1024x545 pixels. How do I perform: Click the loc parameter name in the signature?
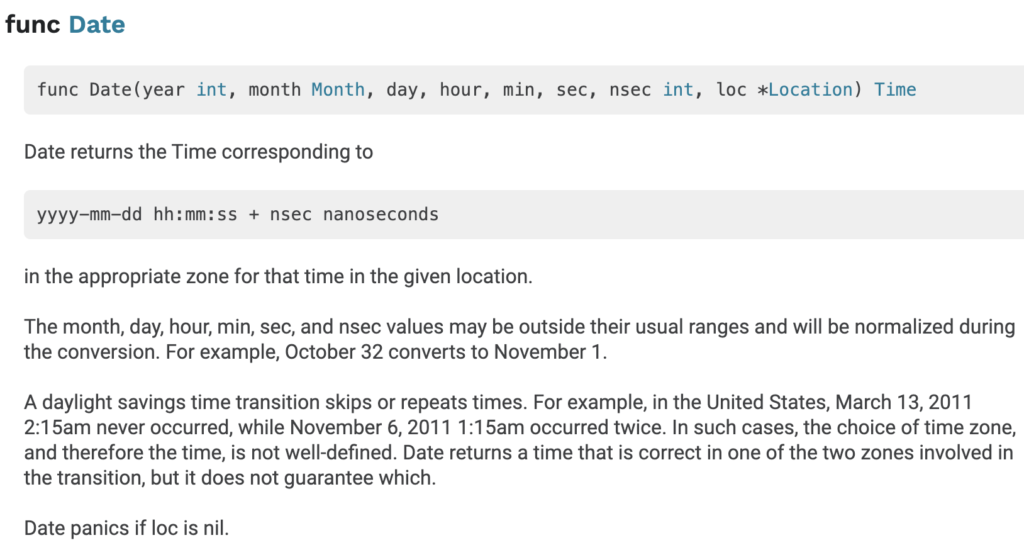click(x=731, y=90)
